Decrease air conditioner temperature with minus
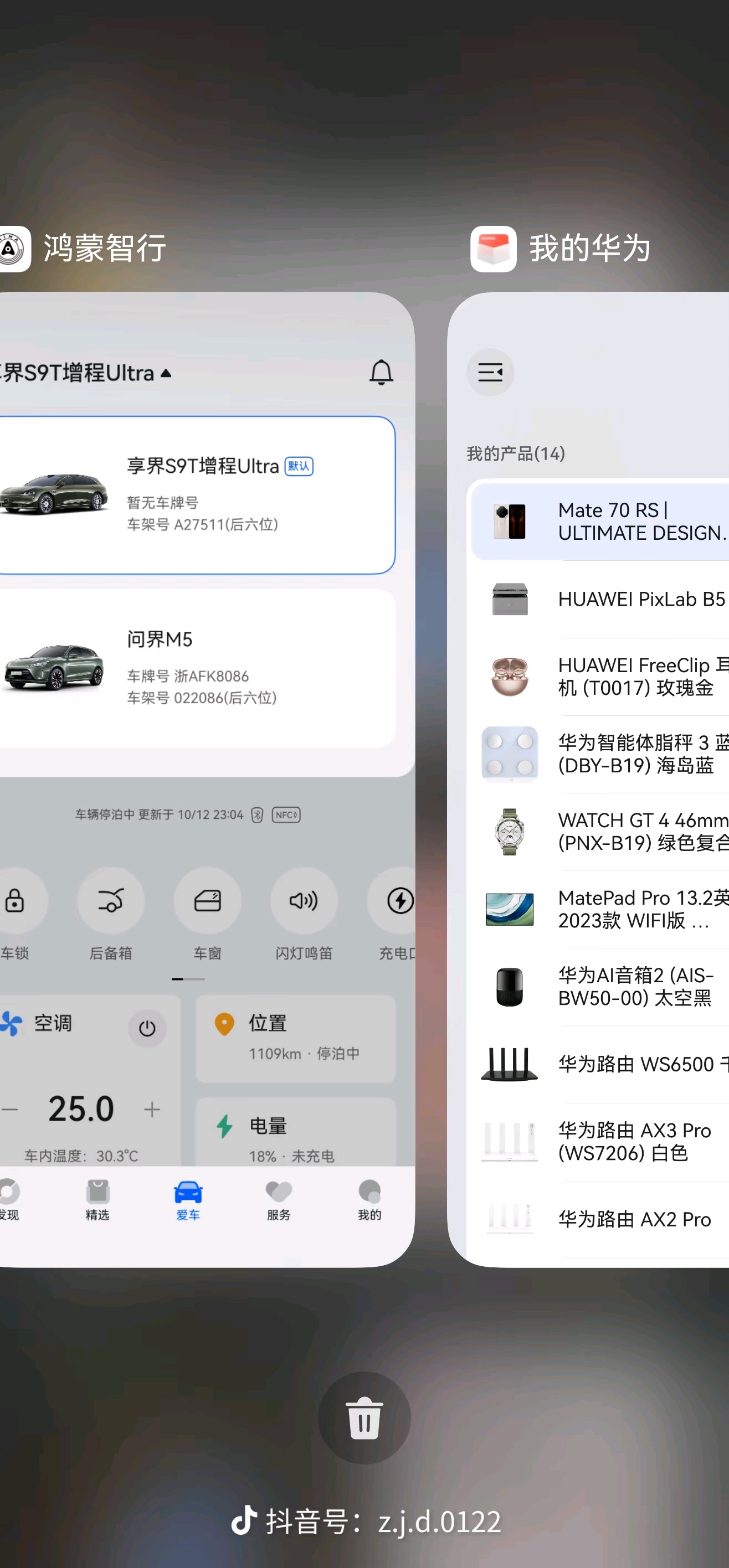The height and width of the screenshot is (1568, 729). (x=9, y=1109)
